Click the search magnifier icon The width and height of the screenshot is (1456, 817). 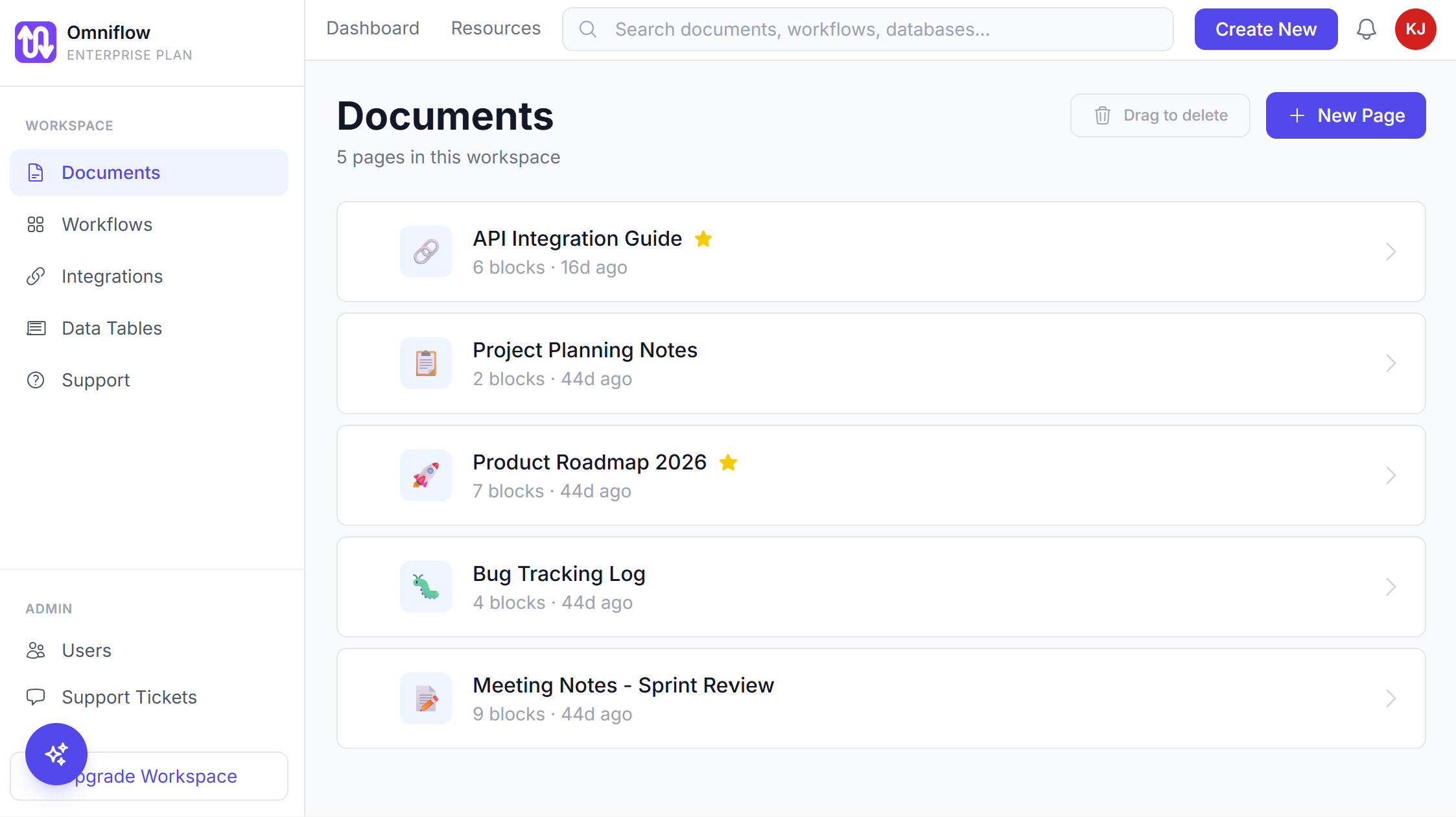[588, 29]
